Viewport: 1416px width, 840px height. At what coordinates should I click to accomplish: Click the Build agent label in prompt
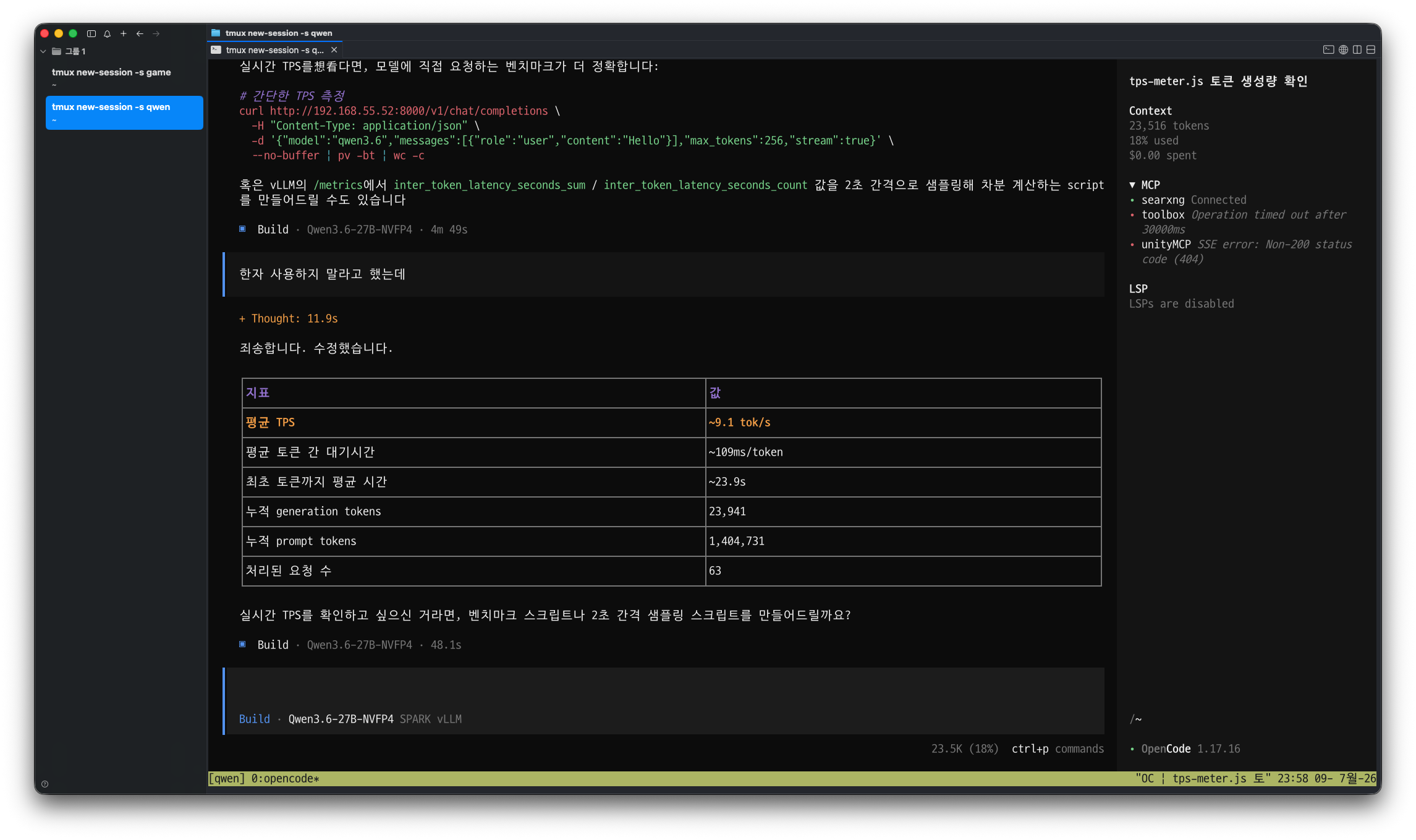pos(255,719)
